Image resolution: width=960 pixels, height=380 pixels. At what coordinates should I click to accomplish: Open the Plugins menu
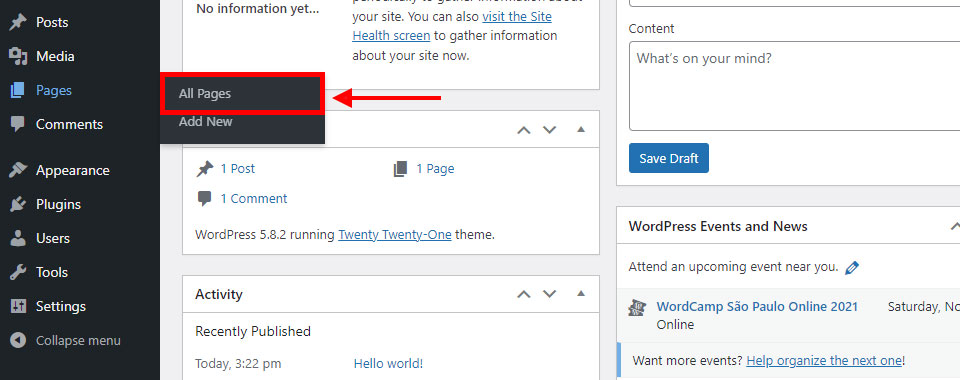point(58,204)
